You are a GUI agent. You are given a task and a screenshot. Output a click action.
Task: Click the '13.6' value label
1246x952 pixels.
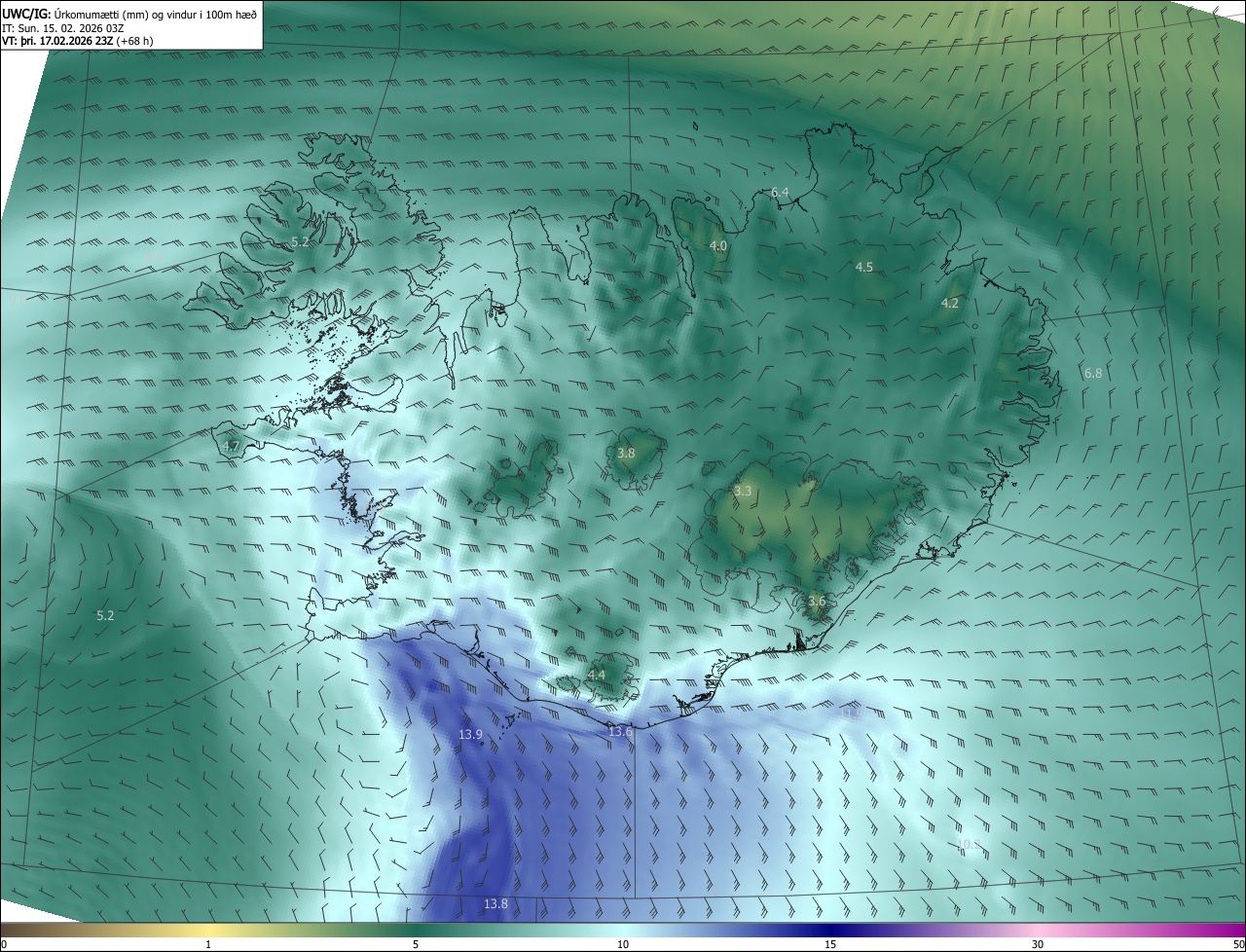click(620, 731)
